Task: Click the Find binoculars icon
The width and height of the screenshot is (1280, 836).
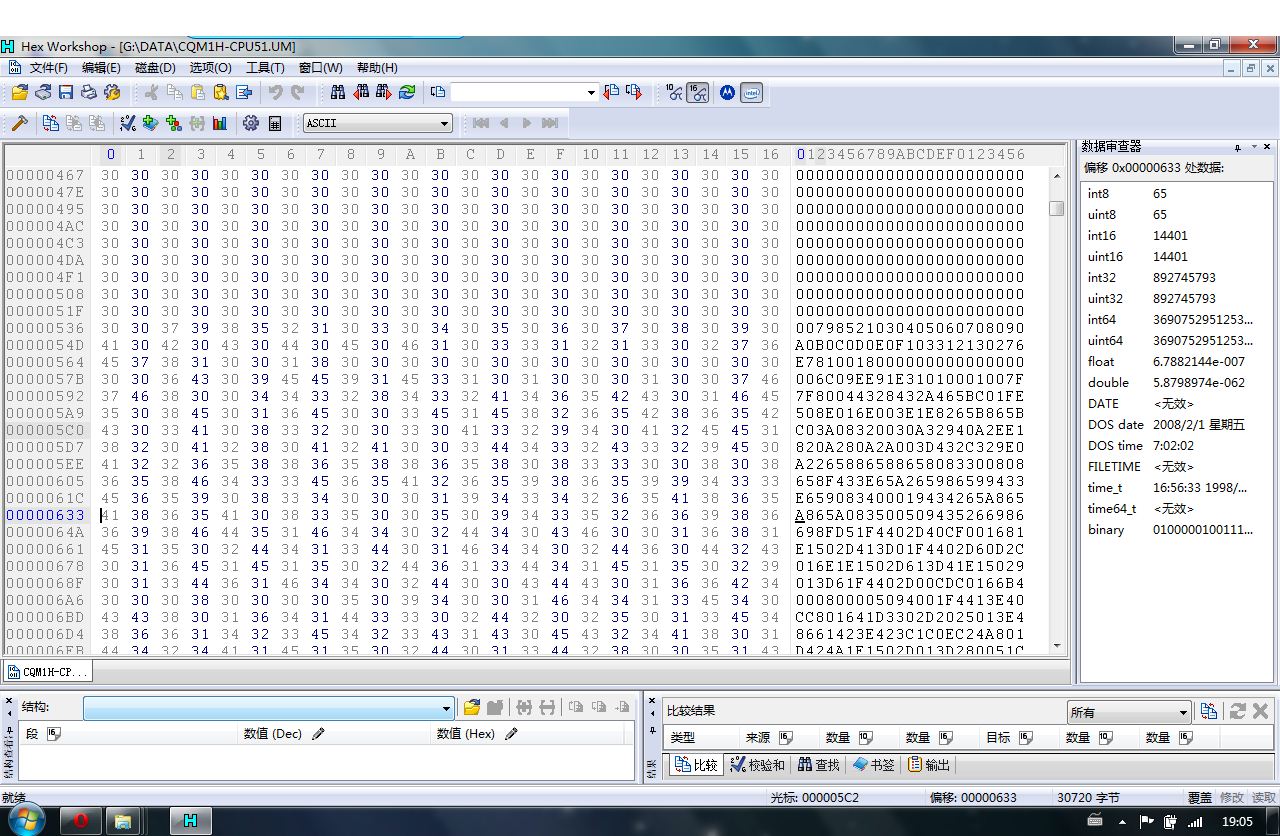Action: tap(338, 92)
